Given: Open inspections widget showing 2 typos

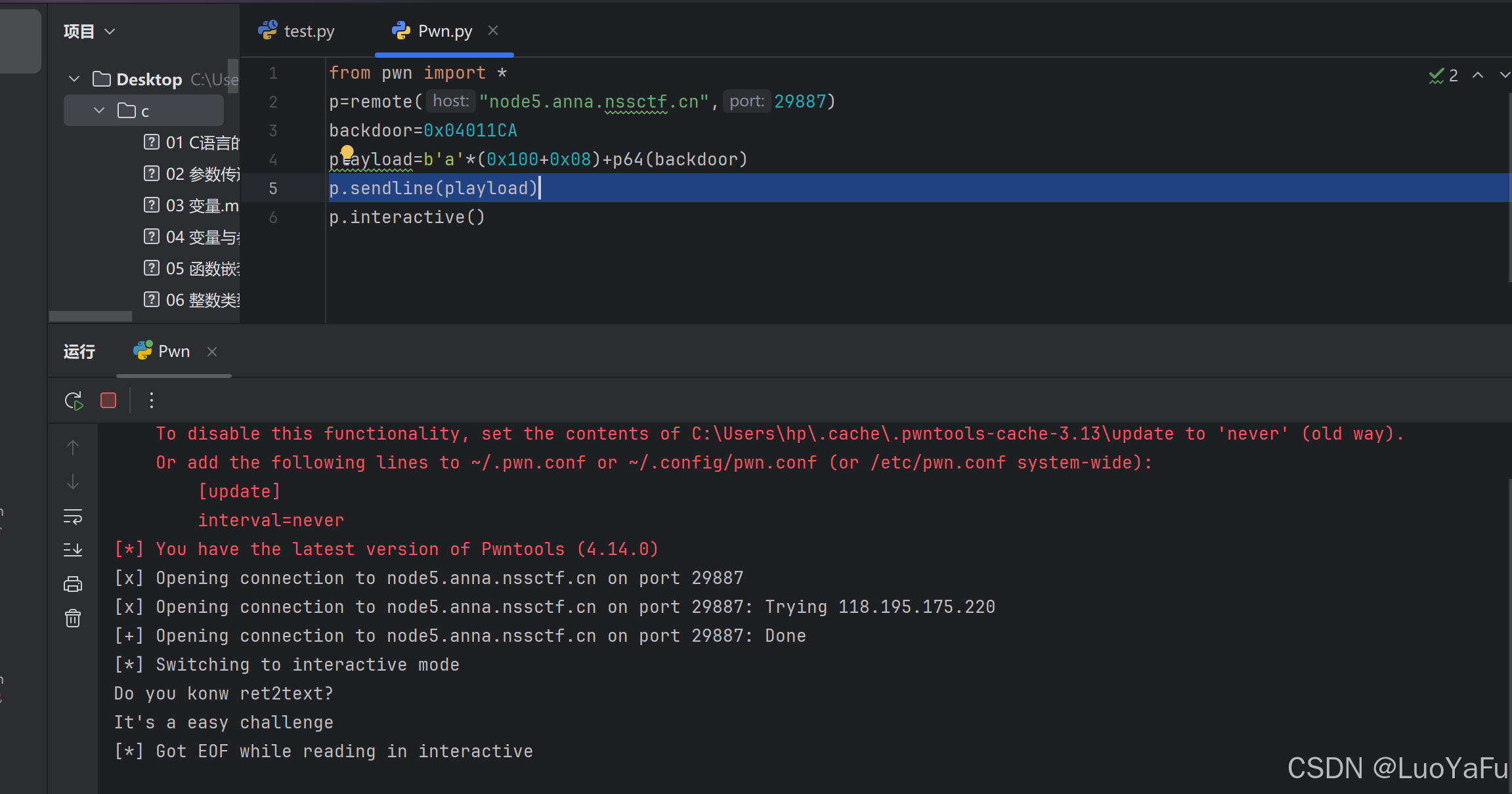Looking at the screenshot, I should tap(1443, 75).
